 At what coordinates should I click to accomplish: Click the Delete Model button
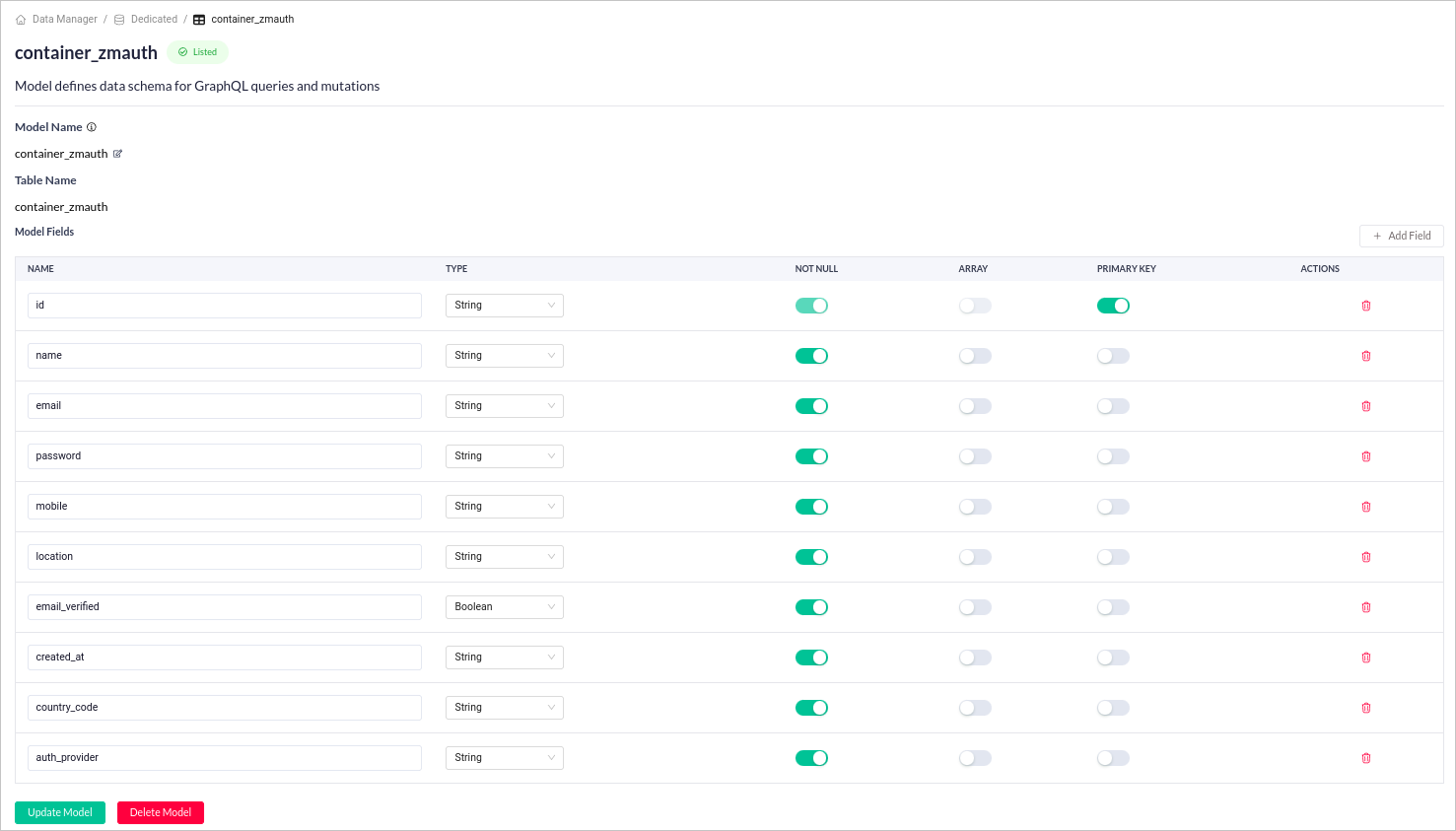tap(160, 812)
